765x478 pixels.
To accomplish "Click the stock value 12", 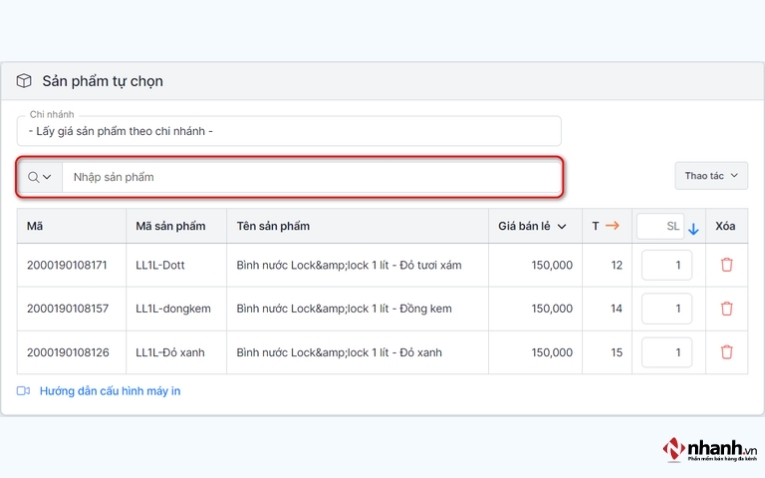I will pos(617,265).
